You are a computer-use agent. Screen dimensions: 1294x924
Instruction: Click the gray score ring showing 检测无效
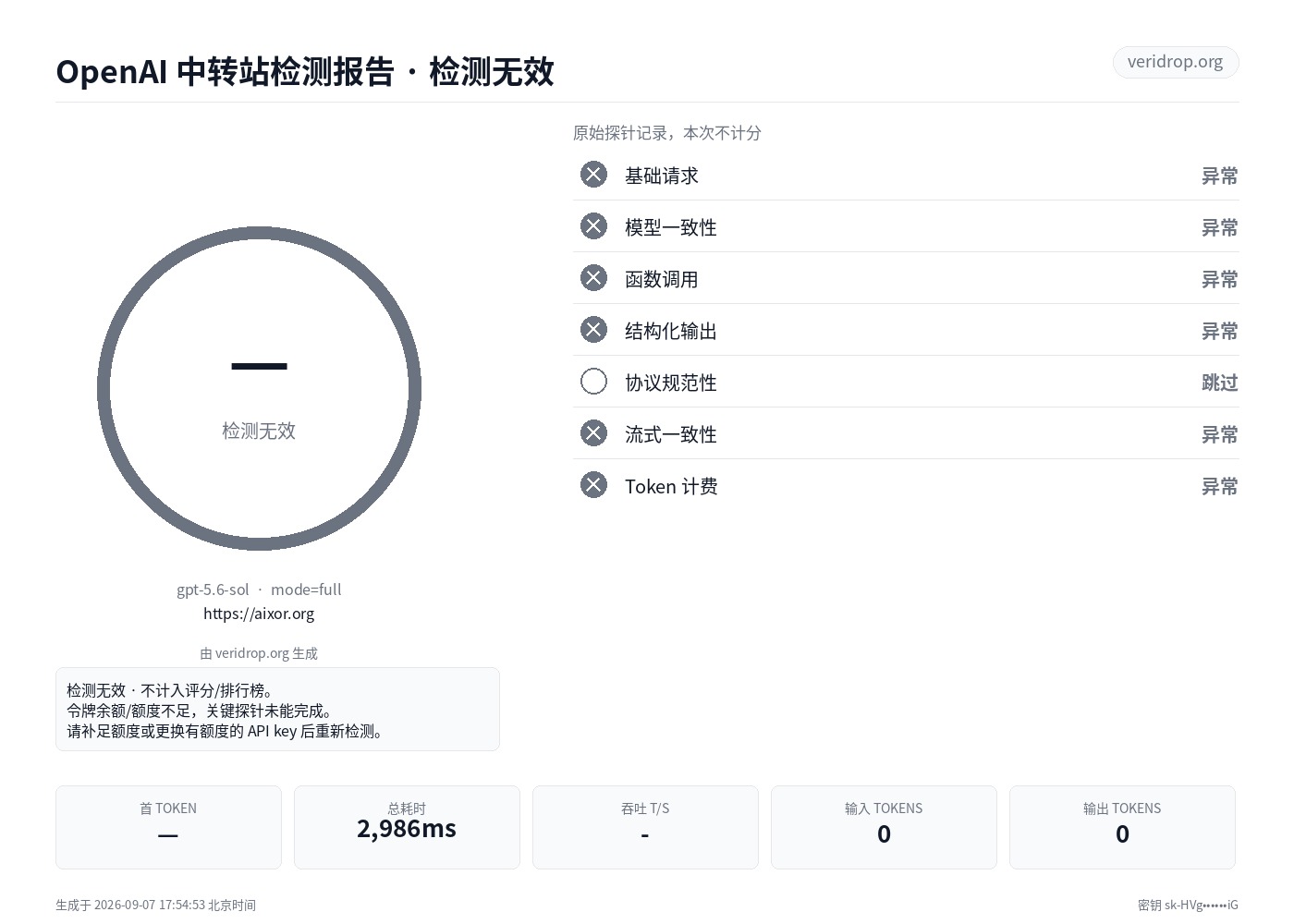pyautogui.click(x=259, y=389)
